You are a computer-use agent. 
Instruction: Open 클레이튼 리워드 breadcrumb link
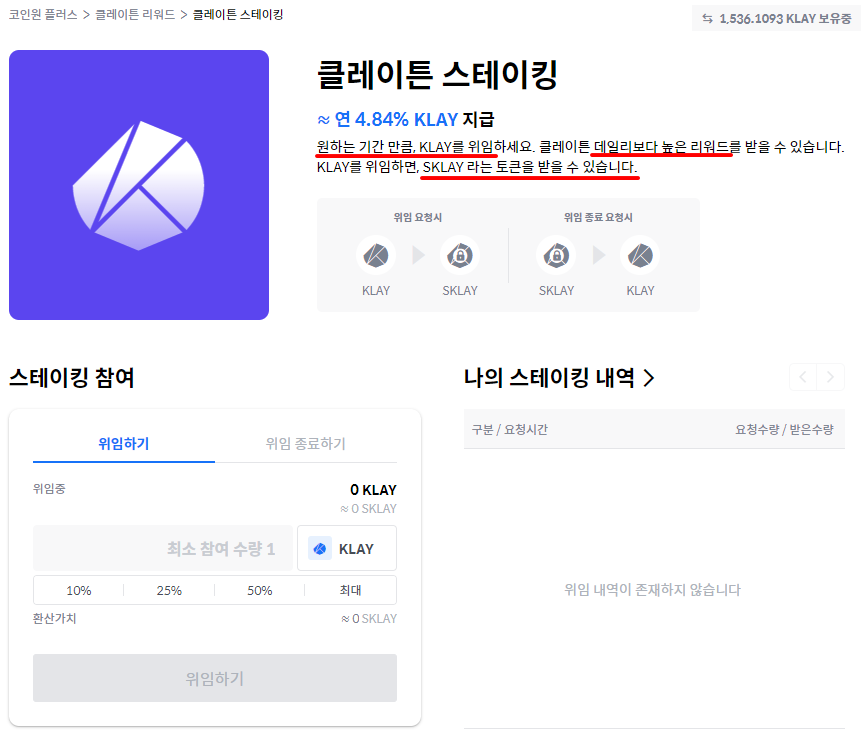tap(135, 14)
